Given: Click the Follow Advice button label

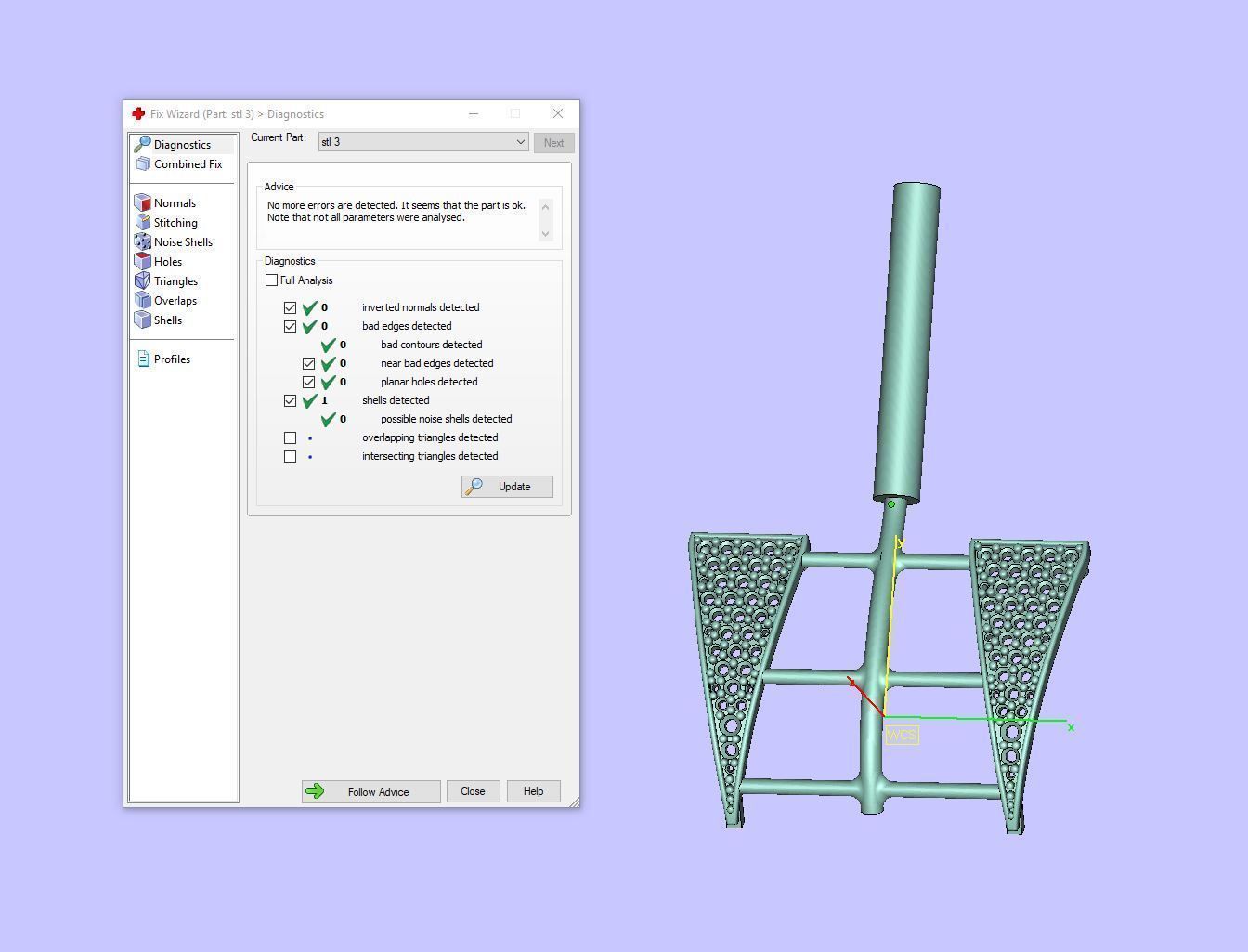Looking at the screenshot, I should pyautogui.click(x=378, y=792).
